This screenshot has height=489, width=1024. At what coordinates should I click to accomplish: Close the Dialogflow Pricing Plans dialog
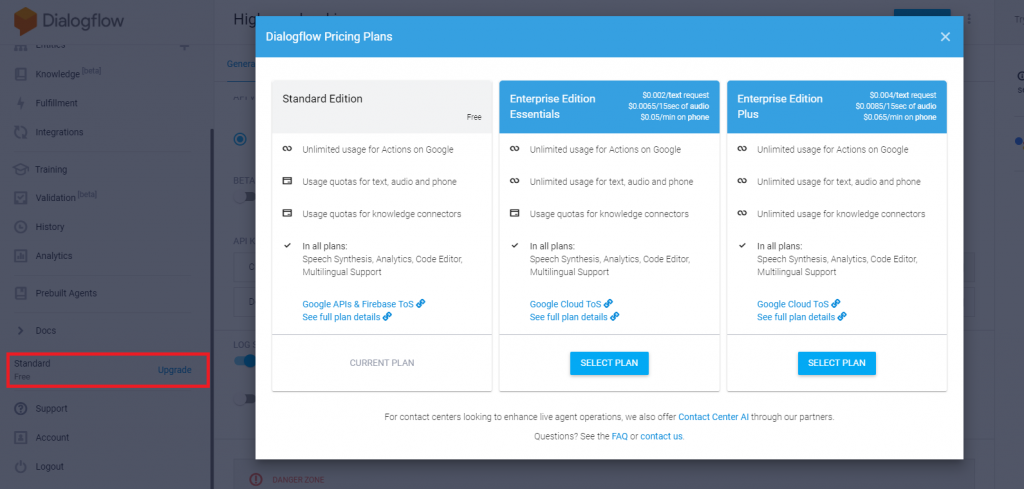coord(945,37)
